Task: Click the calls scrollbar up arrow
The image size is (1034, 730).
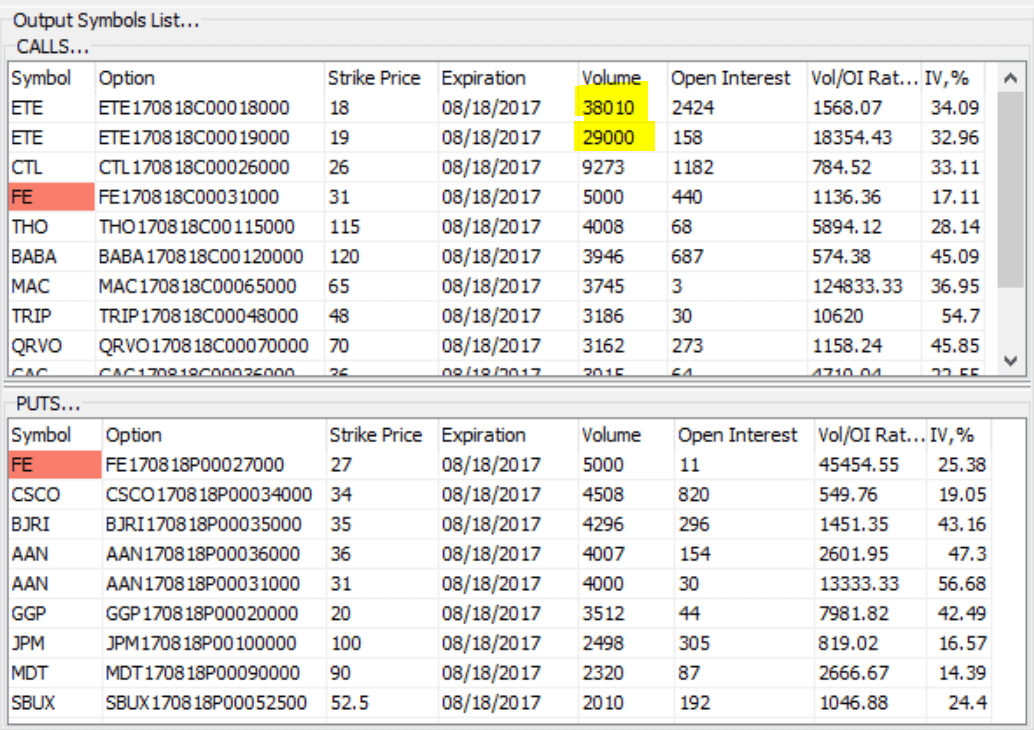Action: click(x=1010, y=78)
